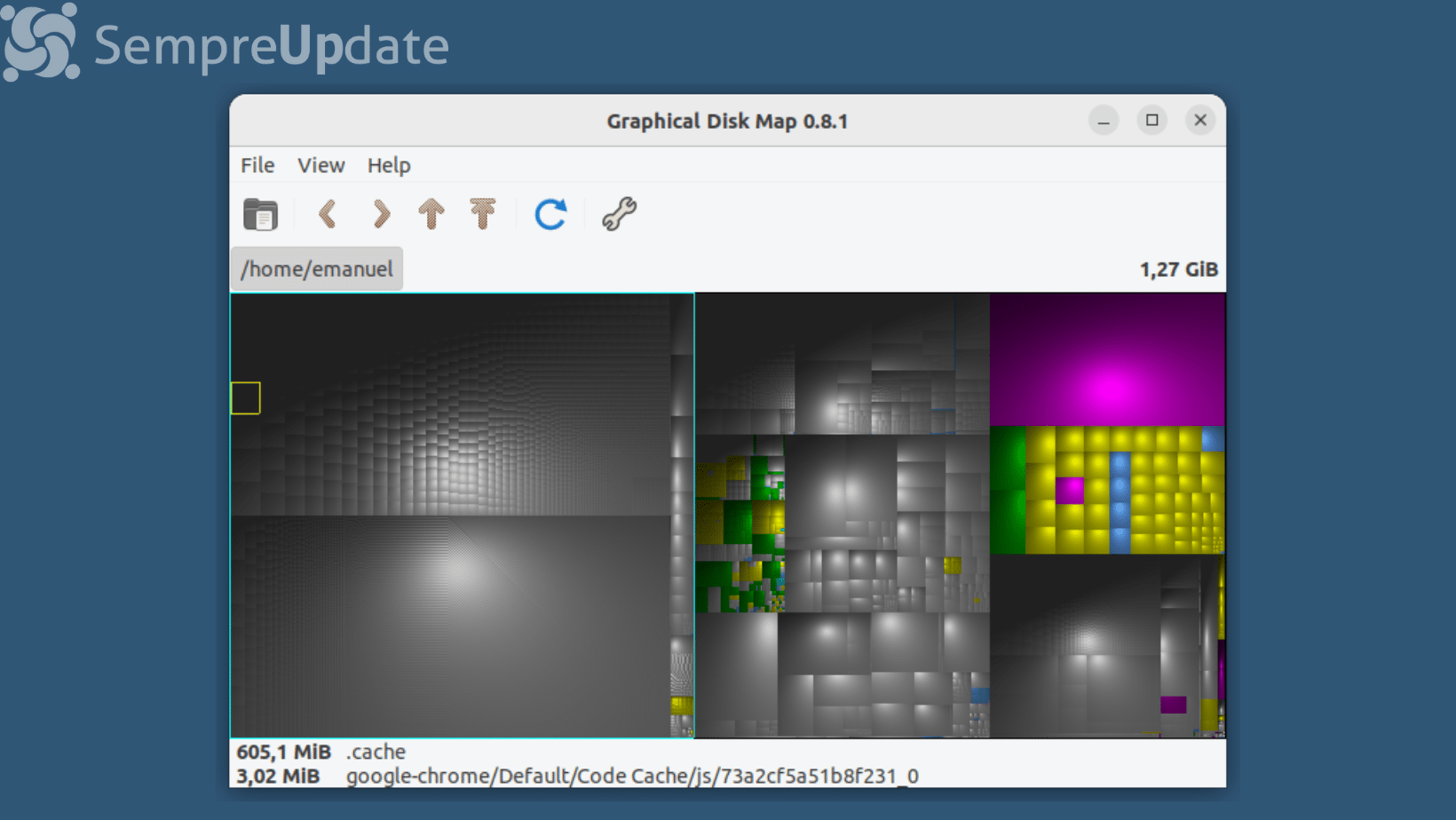Select the bright gray lower .cache region
1456x820 pixels.
[x=451, y=626]
